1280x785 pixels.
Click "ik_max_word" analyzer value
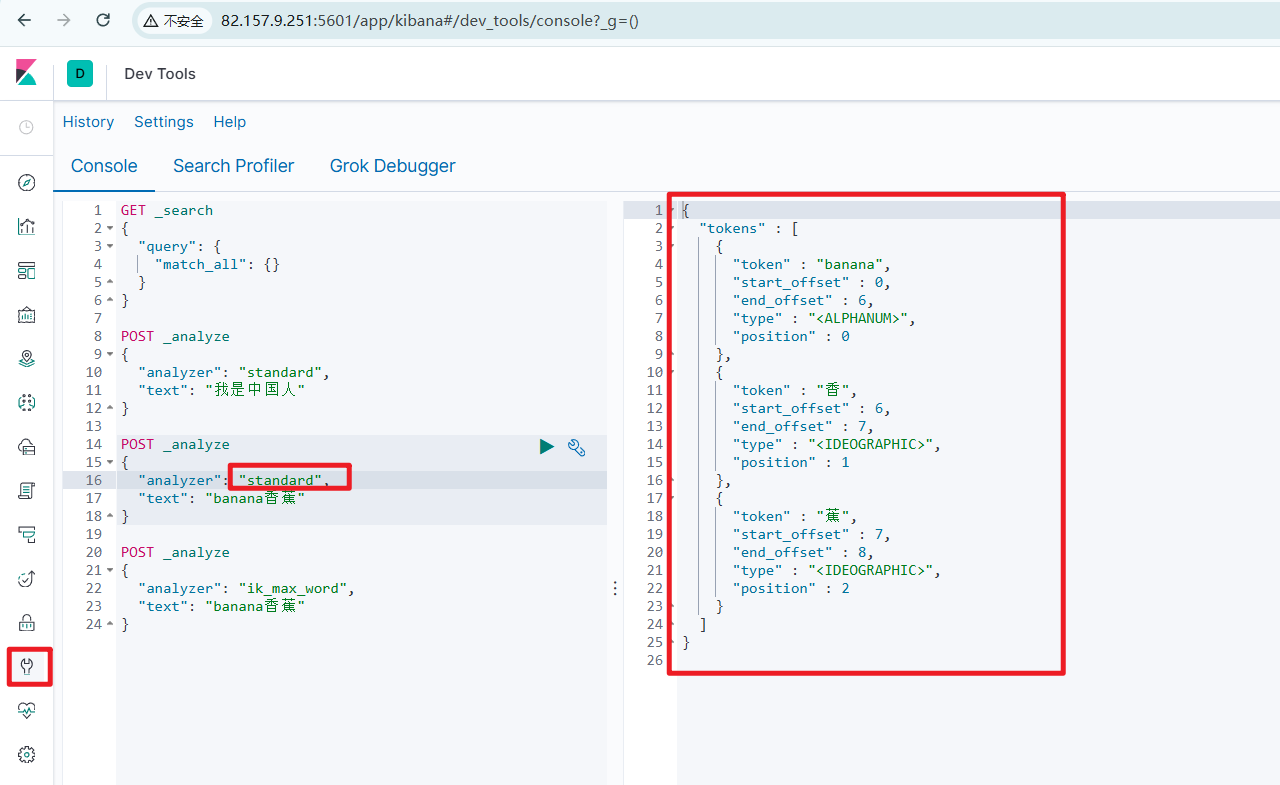click(292, 588)
